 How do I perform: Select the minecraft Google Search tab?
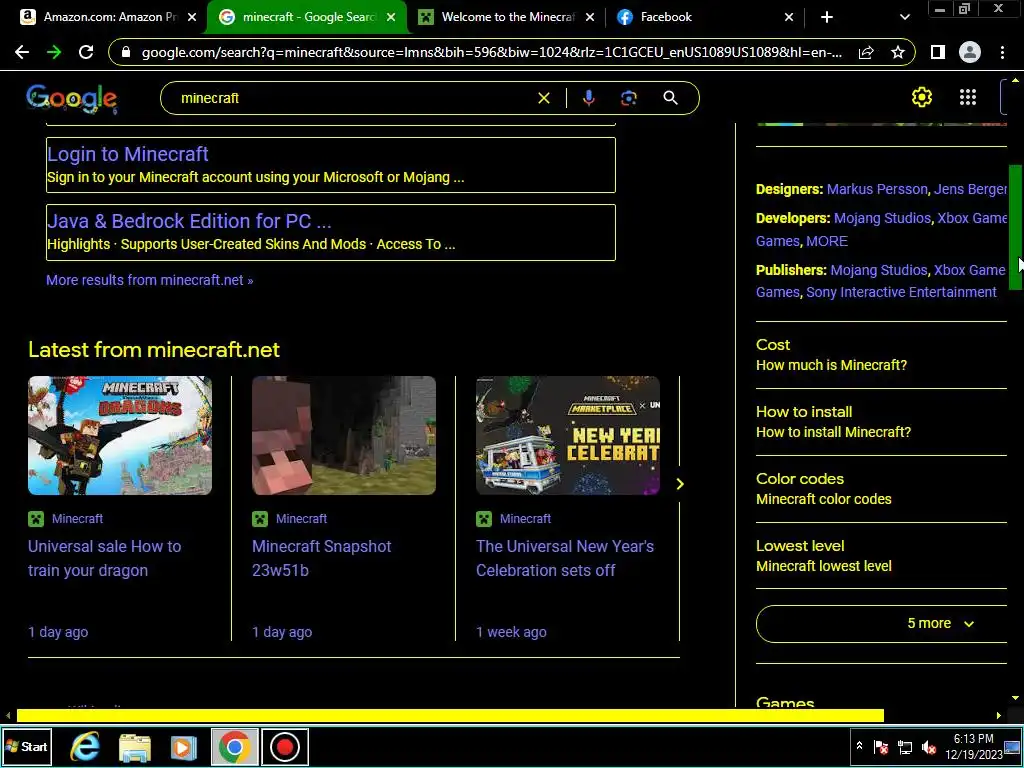click(x=300, y=17)
